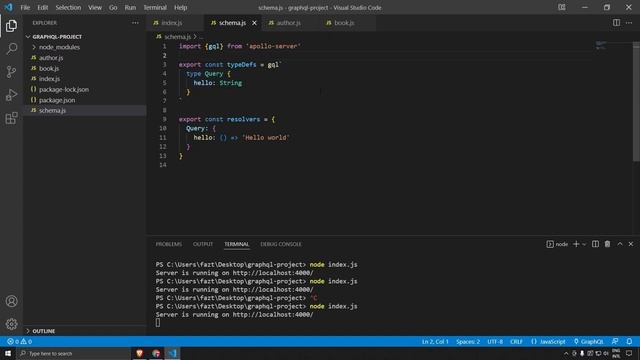
Task: Click the GraphQL status bar item
Action: [589, 342]
